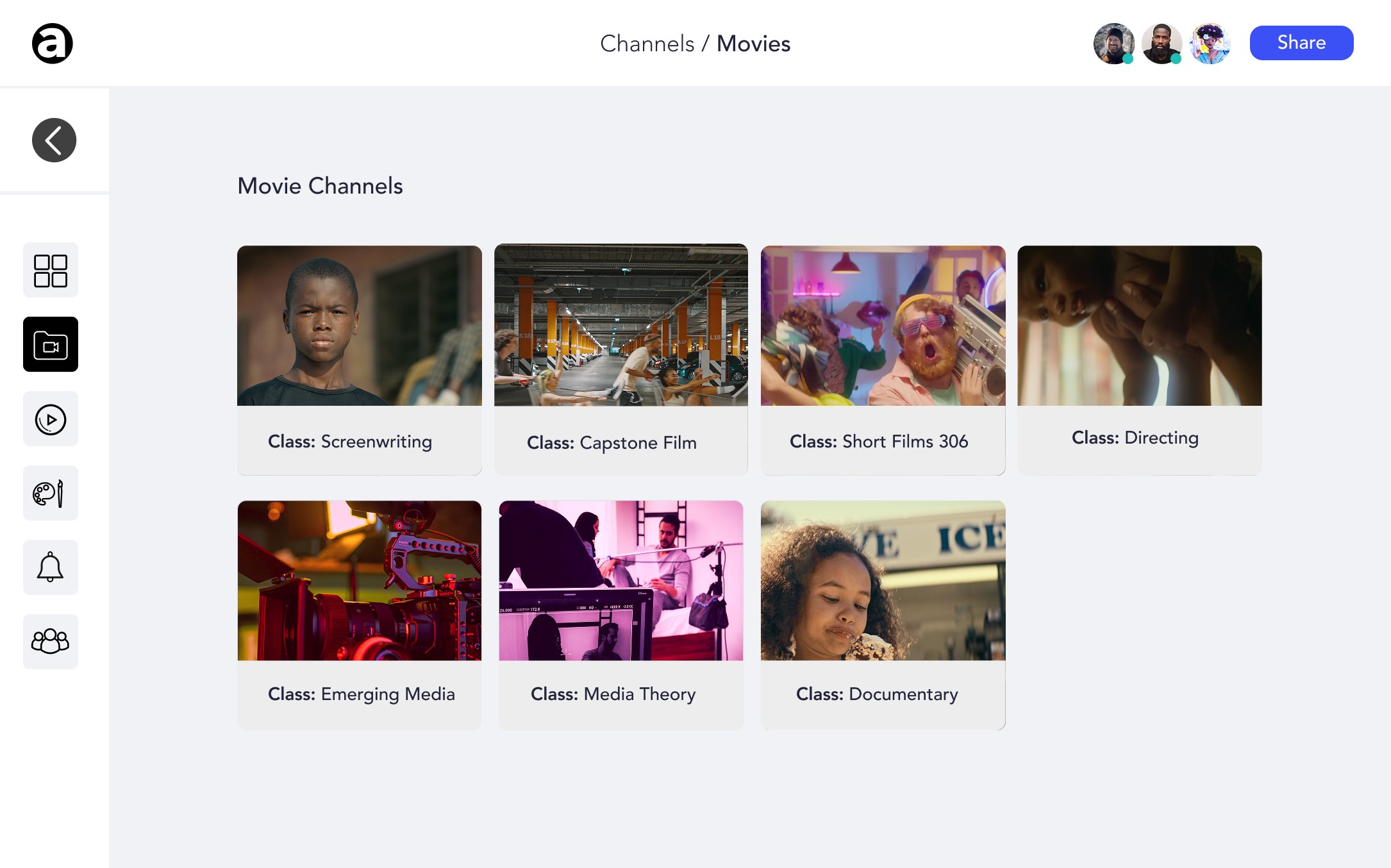
Task: Go back with the circular arrow button
Action: [54, 140]
